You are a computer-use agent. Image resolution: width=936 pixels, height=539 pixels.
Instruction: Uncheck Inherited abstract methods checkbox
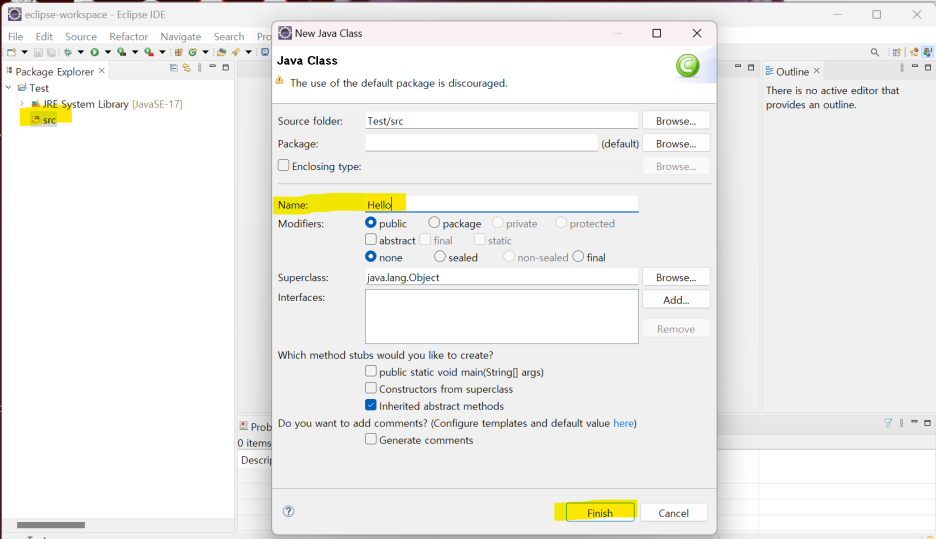[x=371, y=405]
